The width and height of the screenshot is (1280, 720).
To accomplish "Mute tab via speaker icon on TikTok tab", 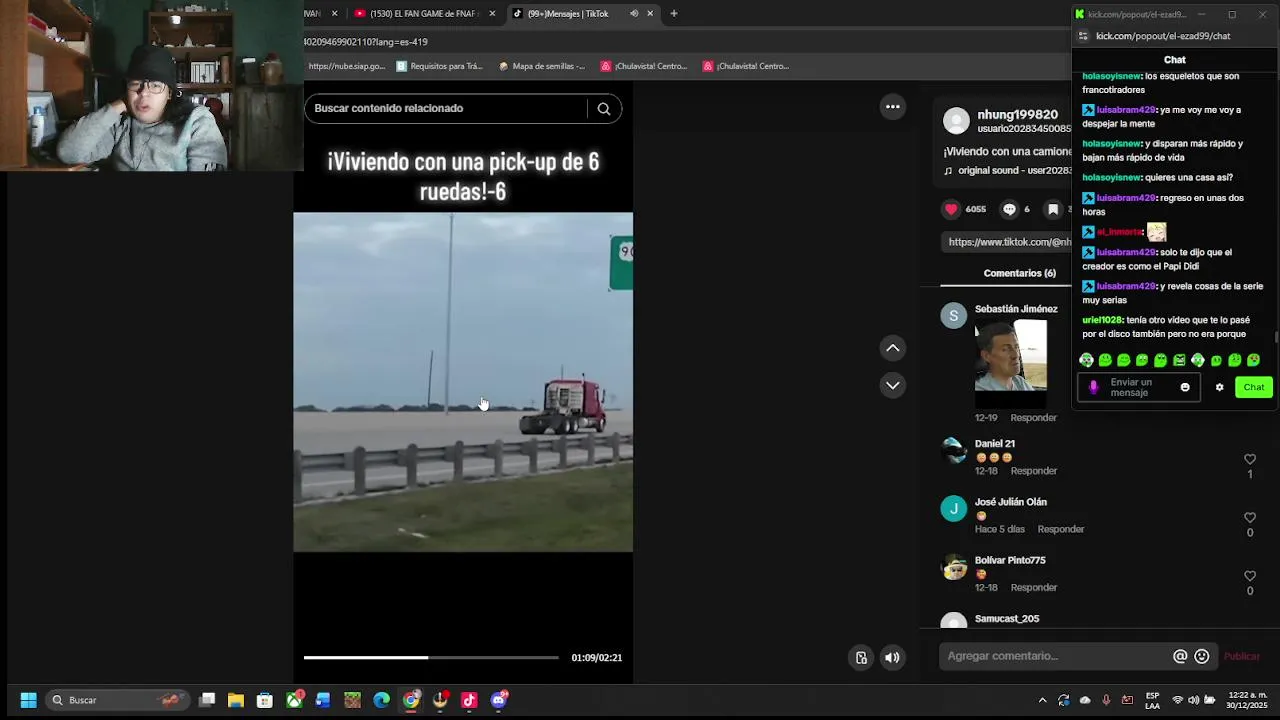I will (634, 14).
